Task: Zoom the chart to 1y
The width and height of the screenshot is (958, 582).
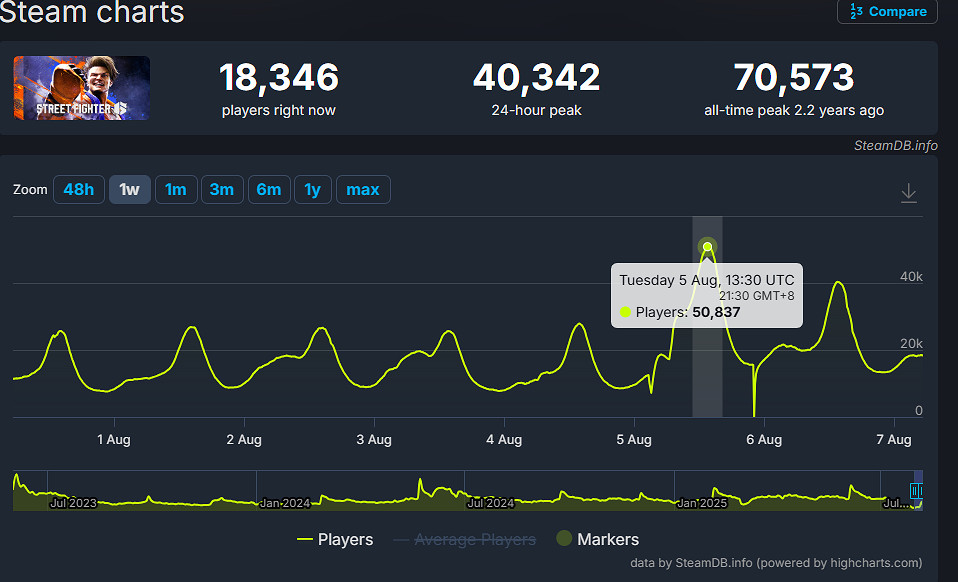Action: tap(313, 189)
